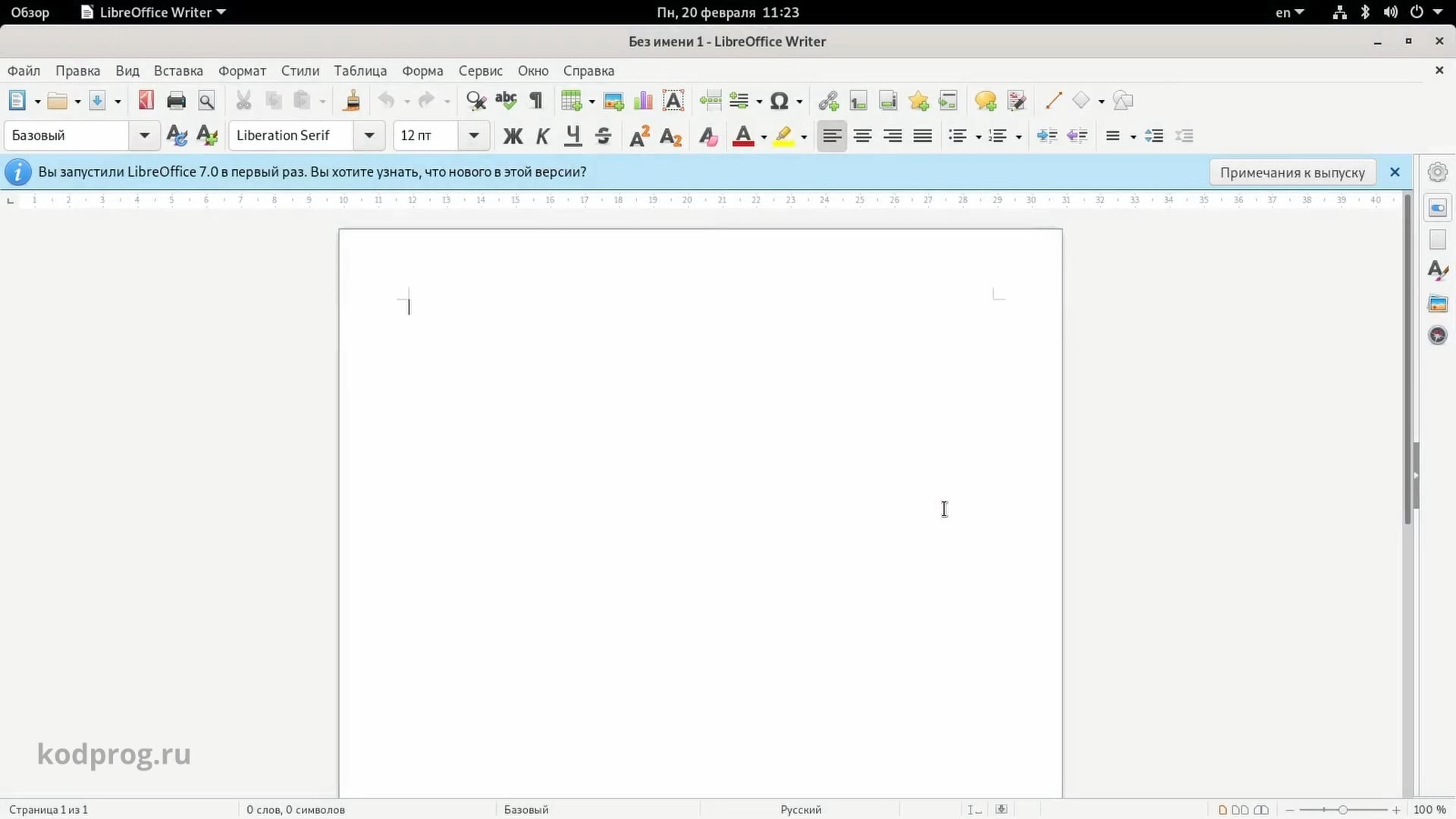This screenshot has height=819, width=1456.
Task: Open the 12 пт font size dropdown
Action: click(474, 136)
